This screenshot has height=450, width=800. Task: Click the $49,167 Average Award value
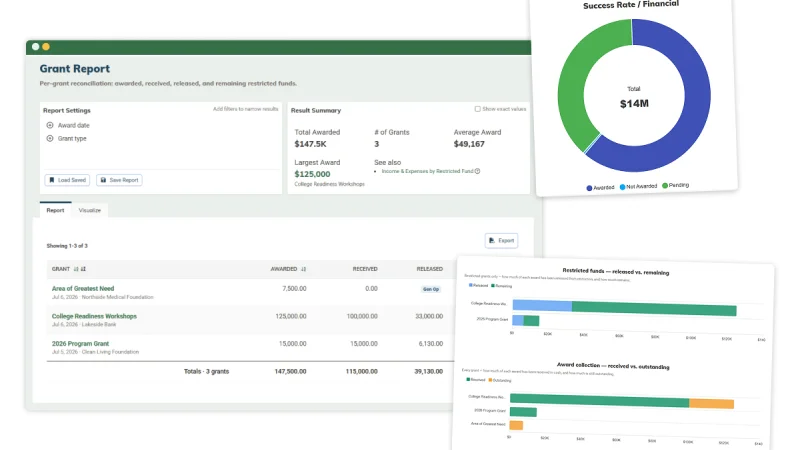click(469, 144)
